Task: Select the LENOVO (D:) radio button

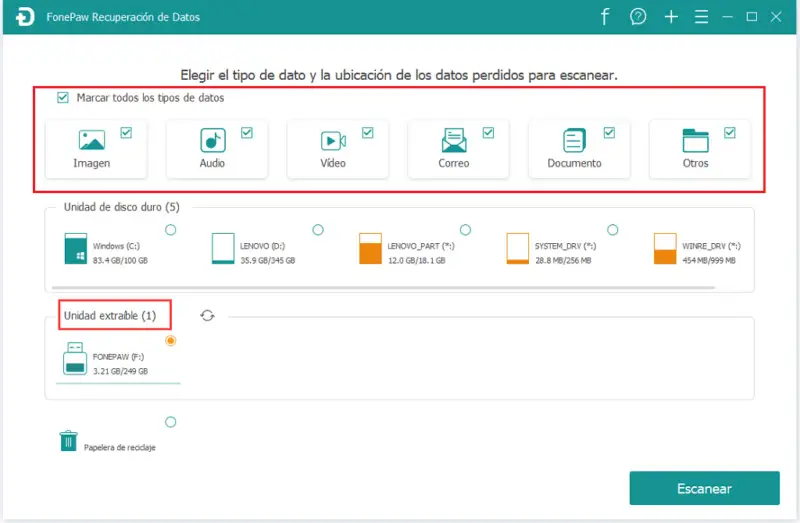Action: pyautogui.click(x=318, y=230)
